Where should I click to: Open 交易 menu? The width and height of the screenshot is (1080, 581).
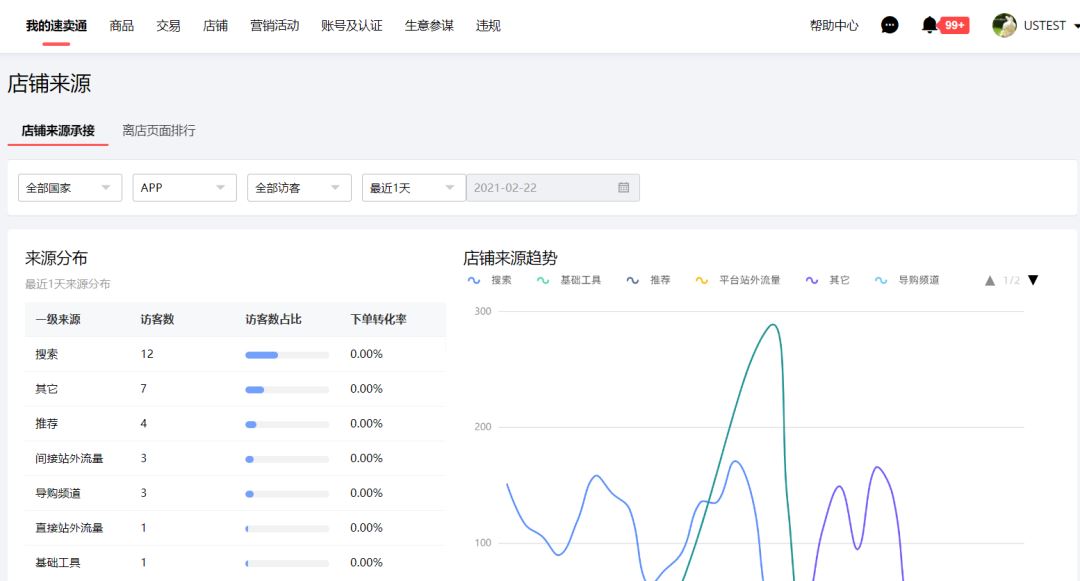point(168,25)
